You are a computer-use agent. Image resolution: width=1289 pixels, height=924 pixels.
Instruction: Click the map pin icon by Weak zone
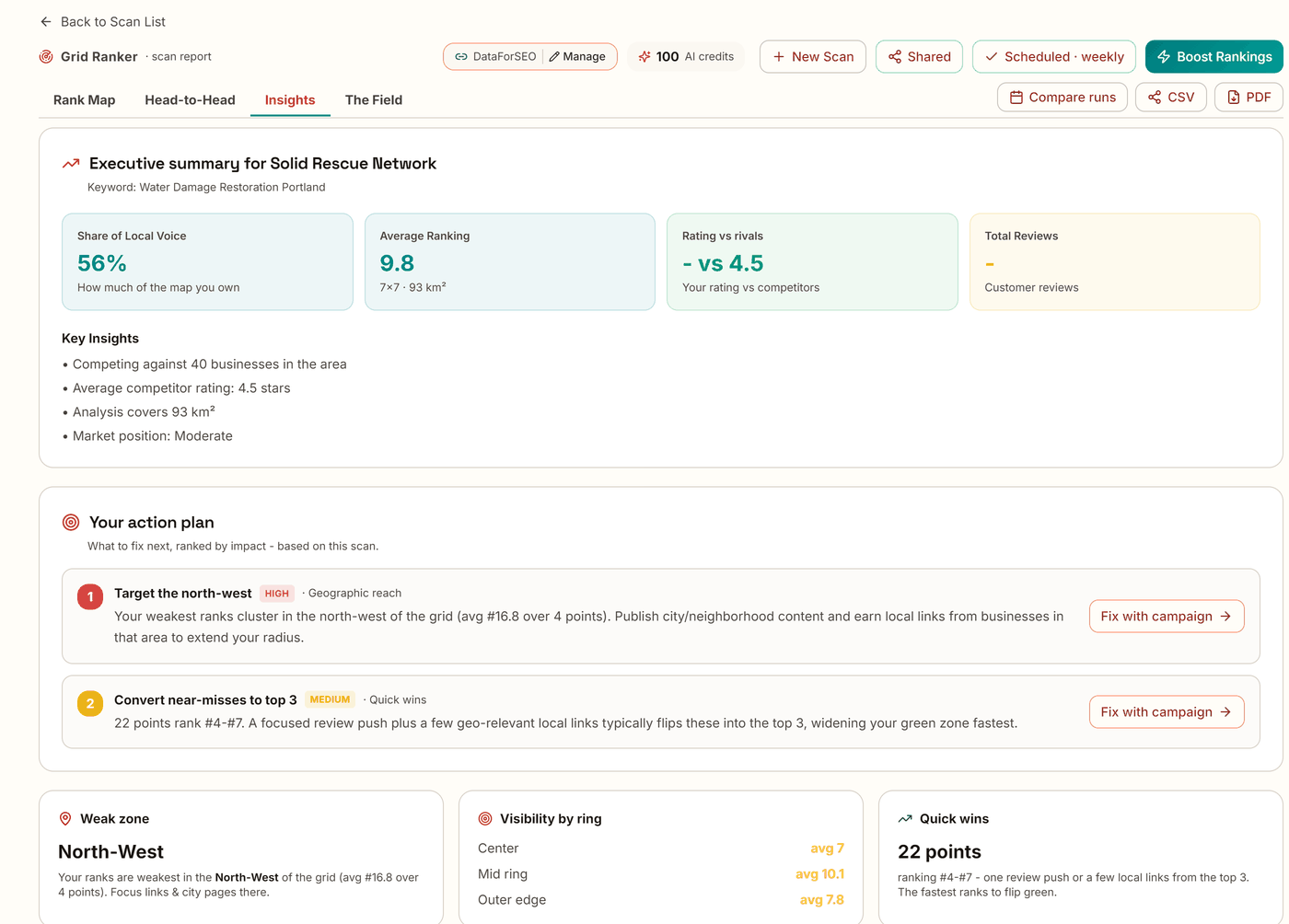tap(65, 818)
